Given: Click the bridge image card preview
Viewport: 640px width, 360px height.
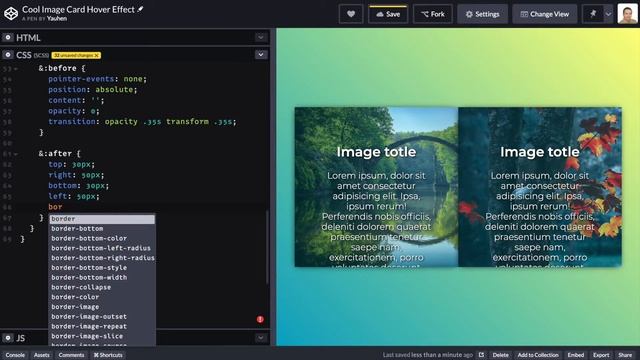Looking at the screenshot, I should [x=376, y=187].
